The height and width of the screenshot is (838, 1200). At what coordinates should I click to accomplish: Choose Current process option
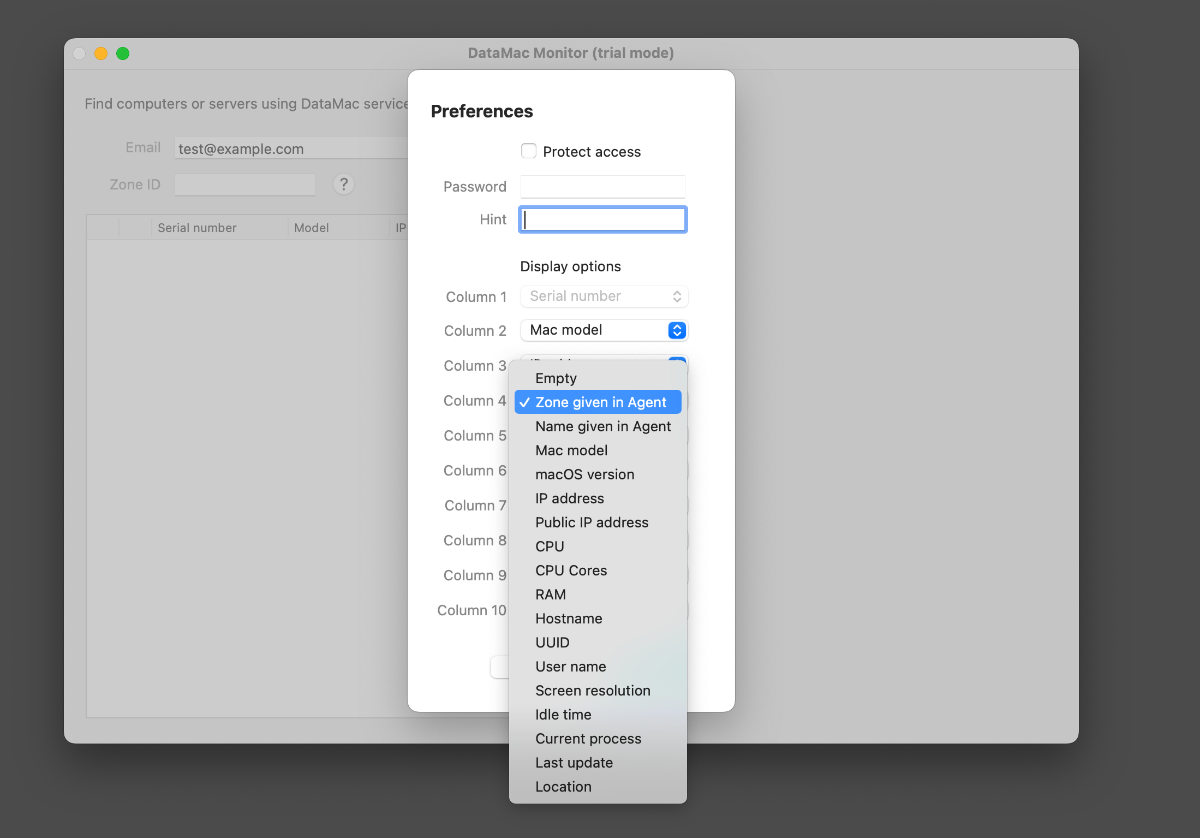(x=598, y=738)
